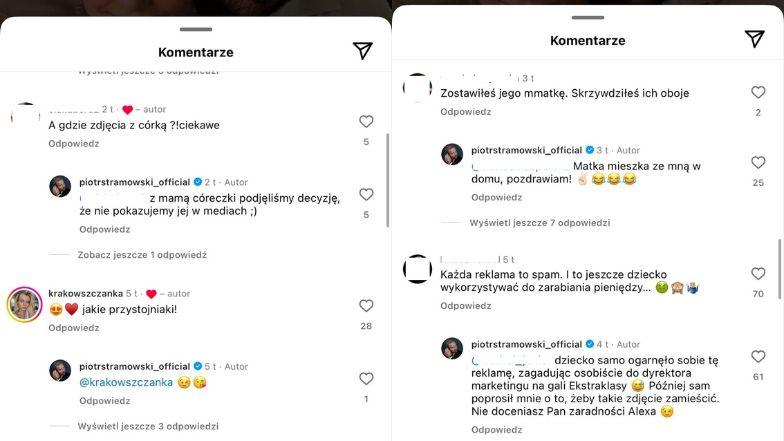Viewport: 784px width, 441px height.
Task: Heart the reply about "gali Ekstraklasy"
Action: [758, 356]
